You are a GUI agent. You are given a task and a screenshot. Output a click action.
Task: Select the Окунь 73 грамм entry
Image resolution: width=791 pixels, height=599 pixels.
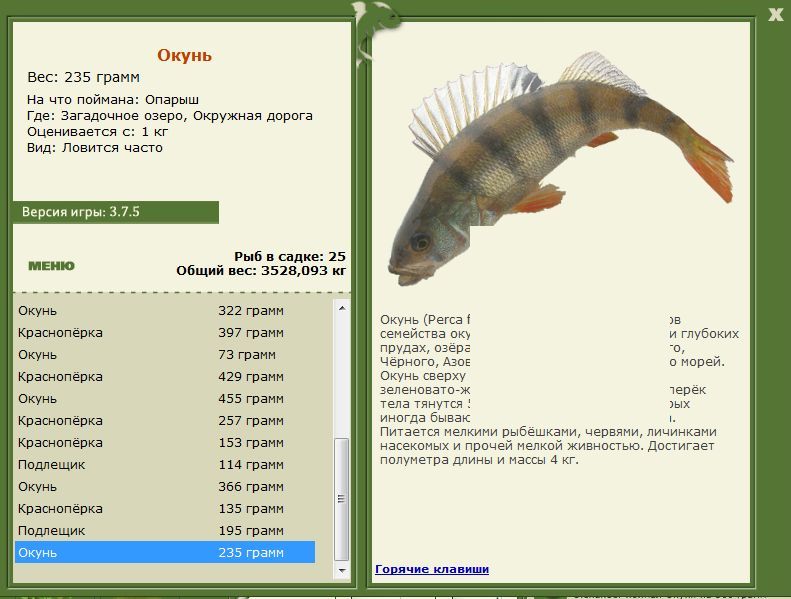[165, 355]
